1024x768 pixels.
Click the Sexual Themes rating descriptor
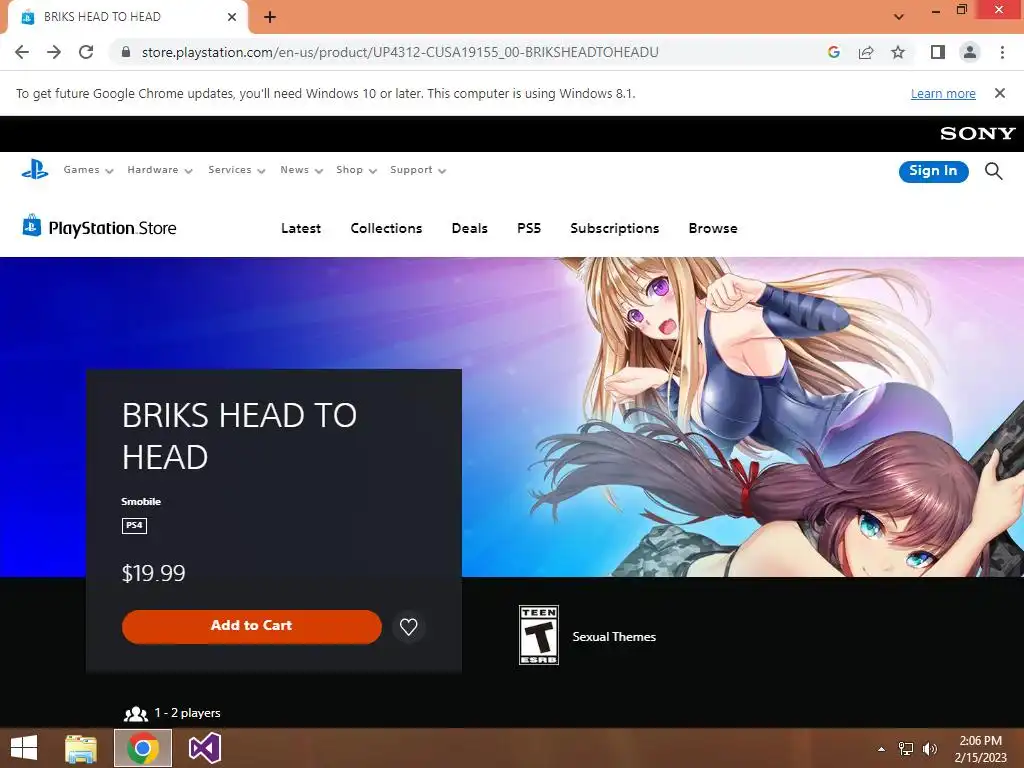pos(614,637)
